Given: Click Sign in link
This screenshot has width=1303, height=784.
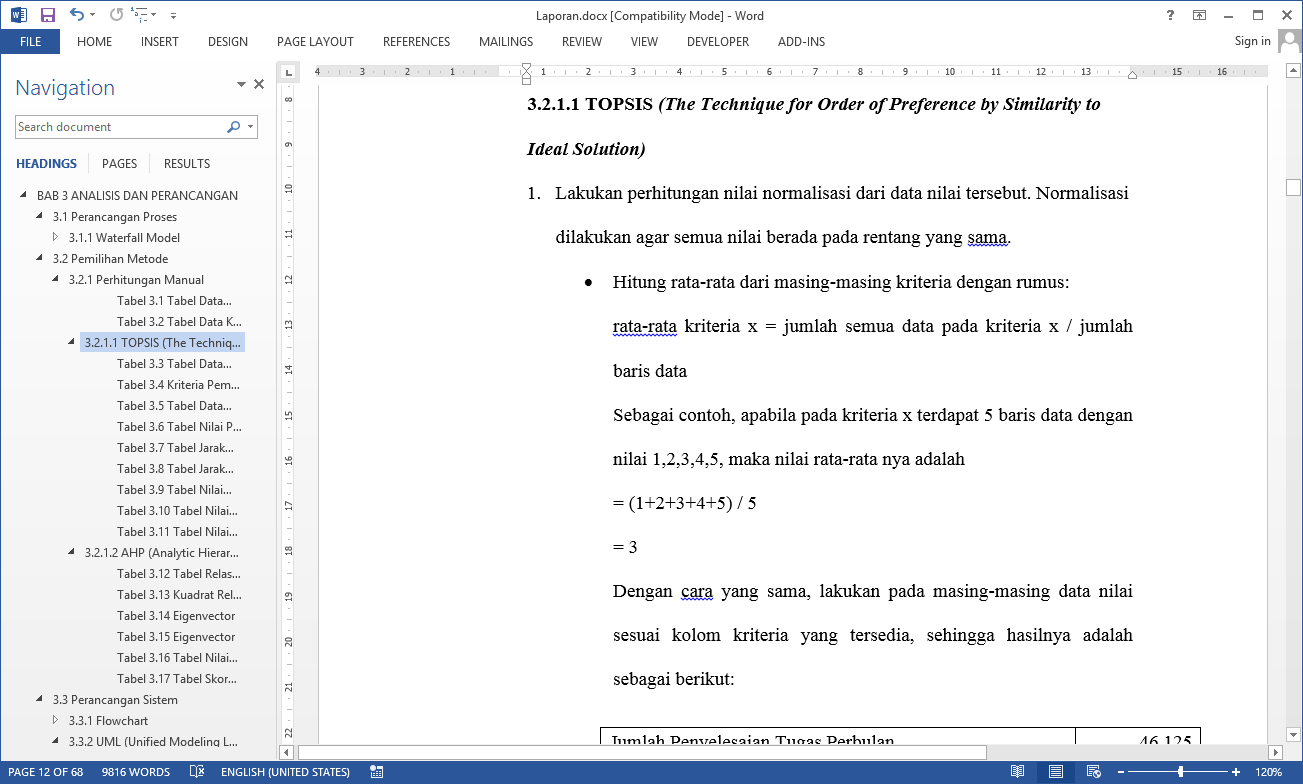Looking at the screenshot, I should tap(1252, 41).
